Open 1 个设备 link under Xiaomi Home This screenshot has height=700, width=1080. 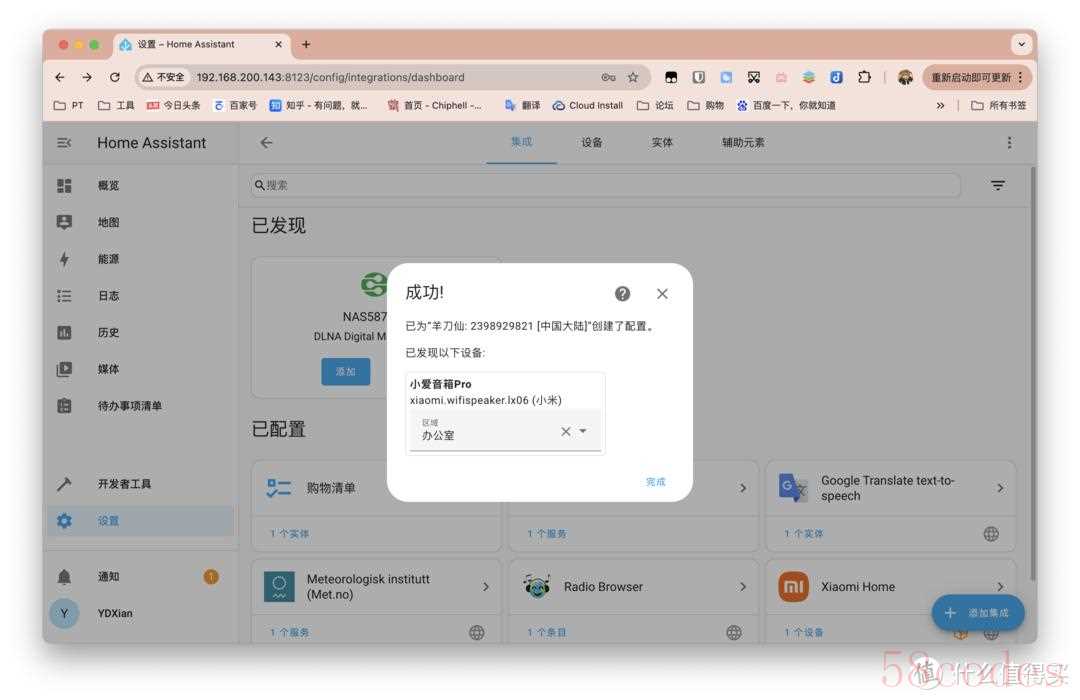coord(804,632)
